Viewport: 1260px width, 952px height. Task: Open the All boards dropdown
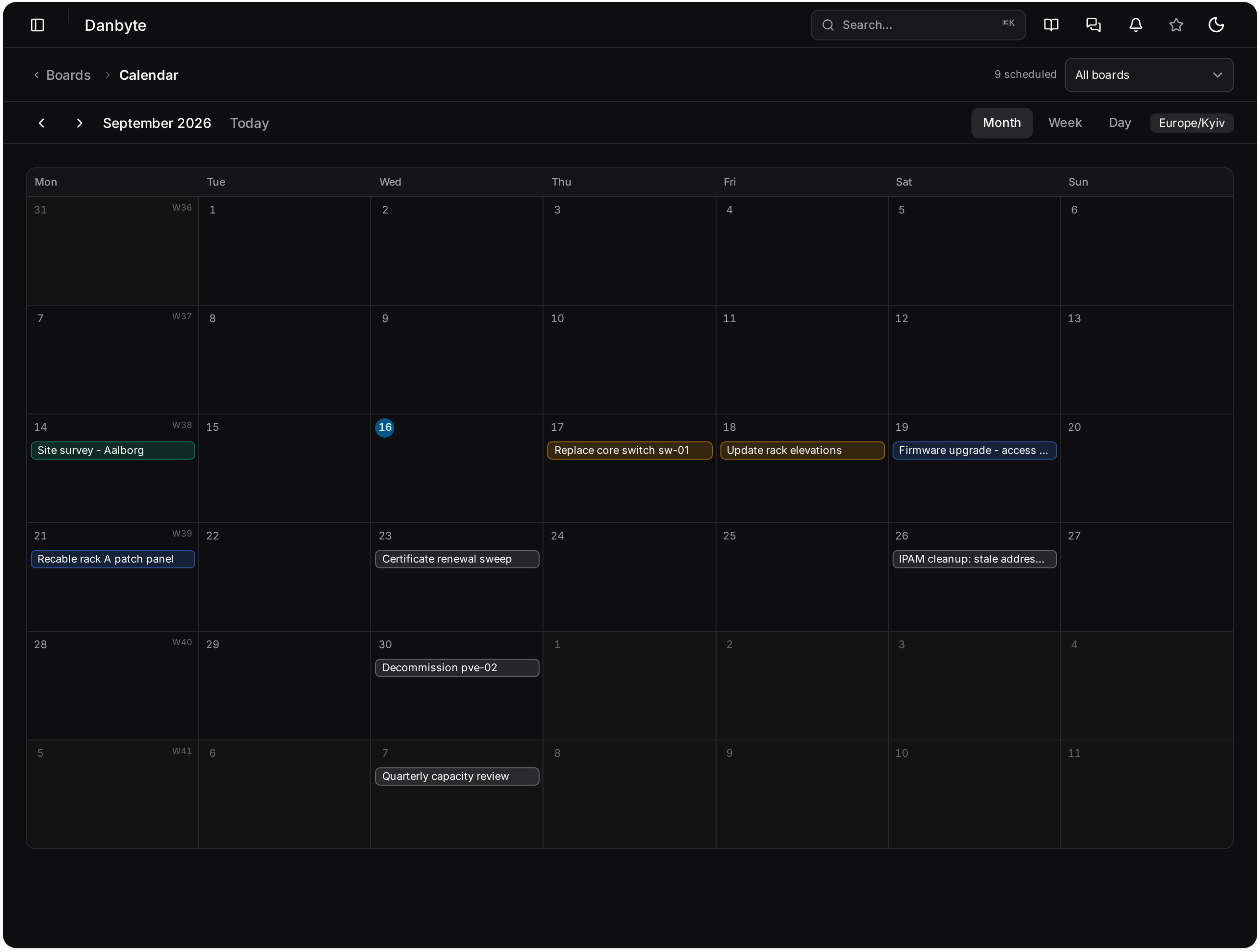coord(1148,75)
